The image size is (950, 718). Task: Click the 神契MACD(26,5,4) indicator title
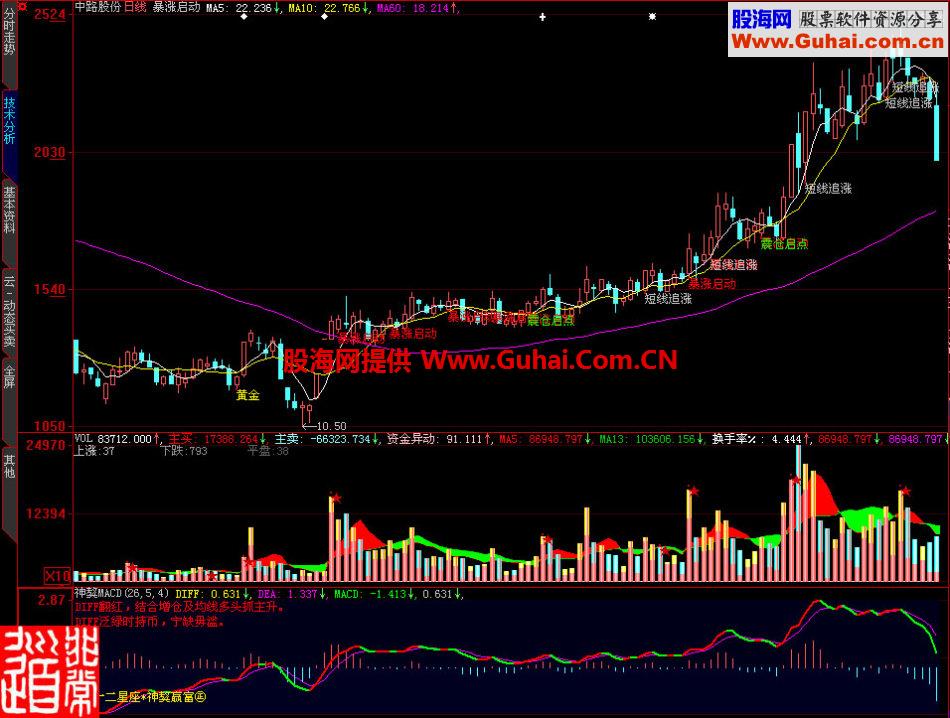pyautogui.click(x=121, y=594)
